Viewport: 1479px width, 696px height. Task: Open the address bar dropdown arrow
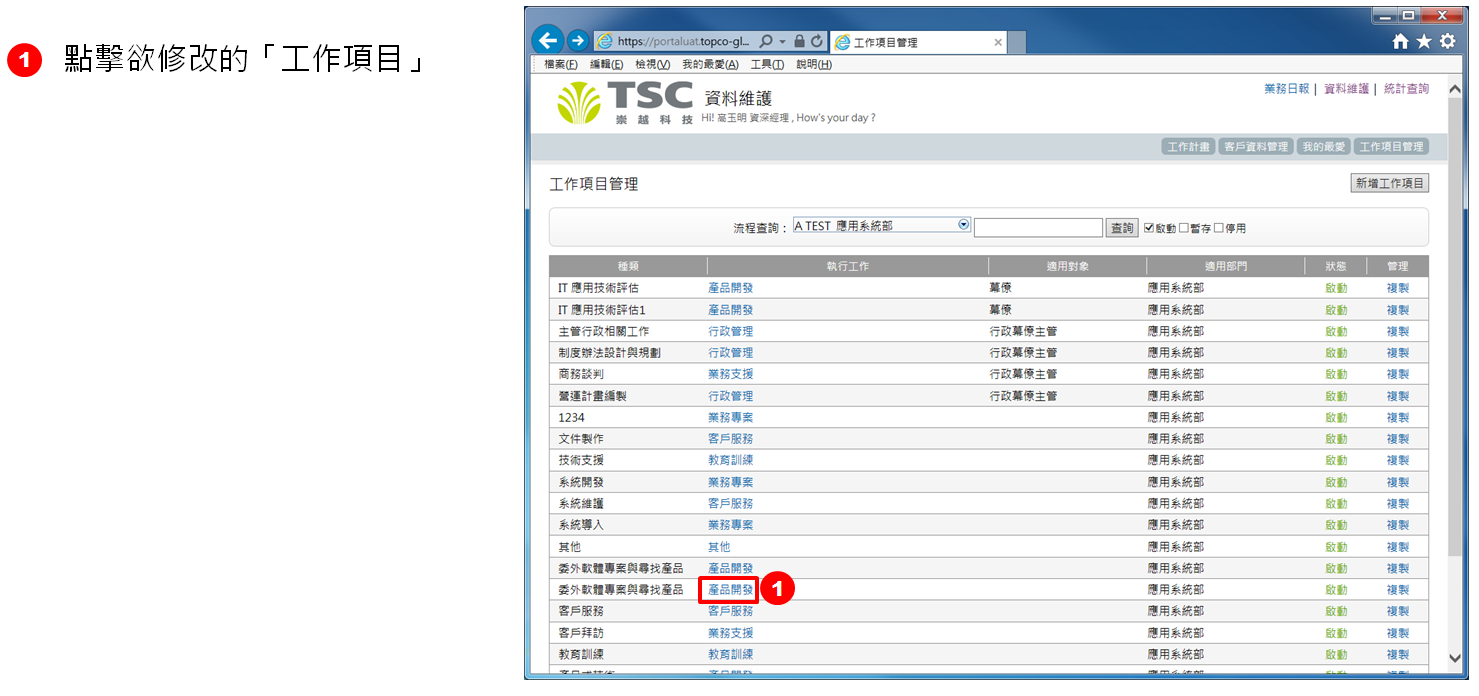point(782,42)
